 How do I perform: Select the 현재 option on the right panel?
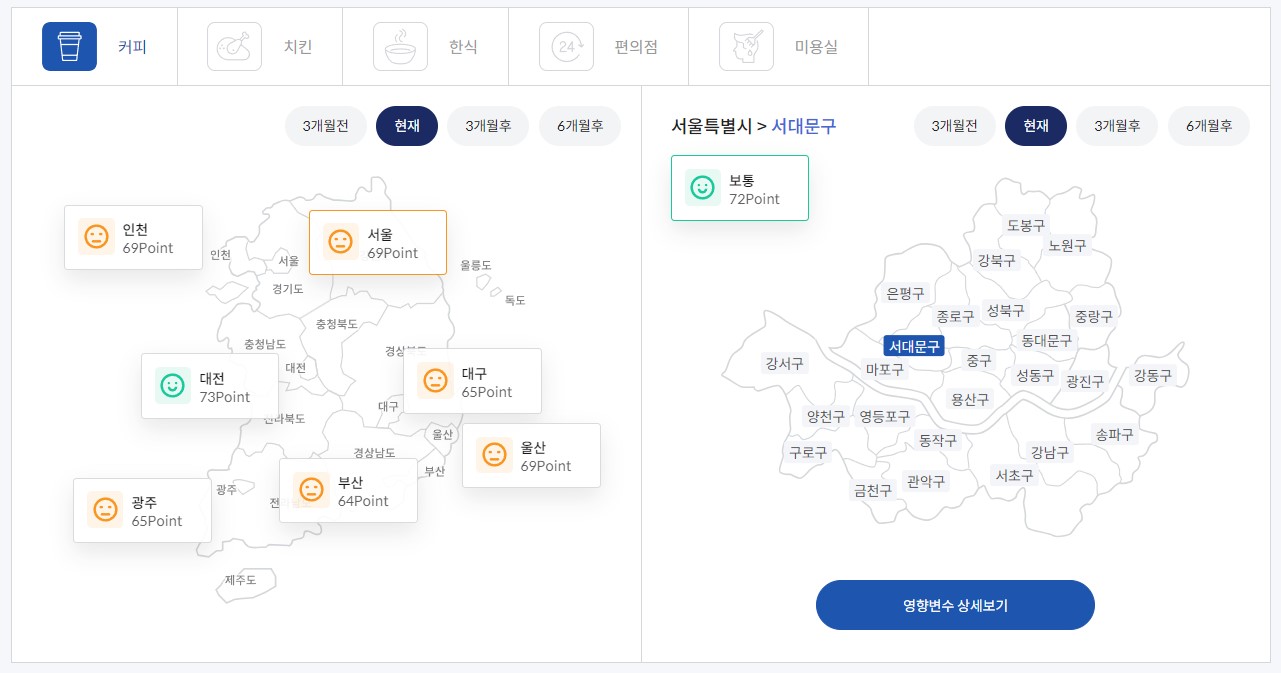[x=1035, y=126]
